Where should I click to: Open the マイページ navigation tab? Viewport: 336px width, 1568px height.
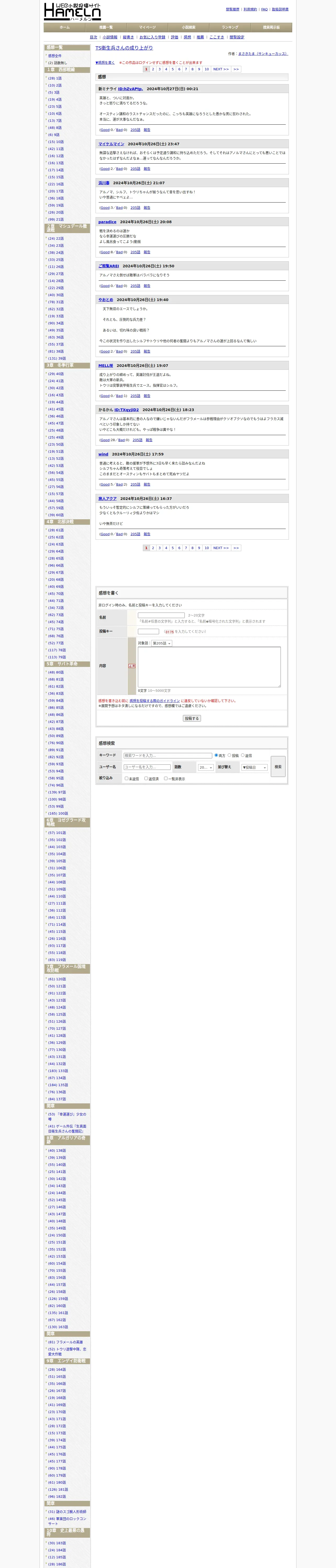tap(147, 27)
